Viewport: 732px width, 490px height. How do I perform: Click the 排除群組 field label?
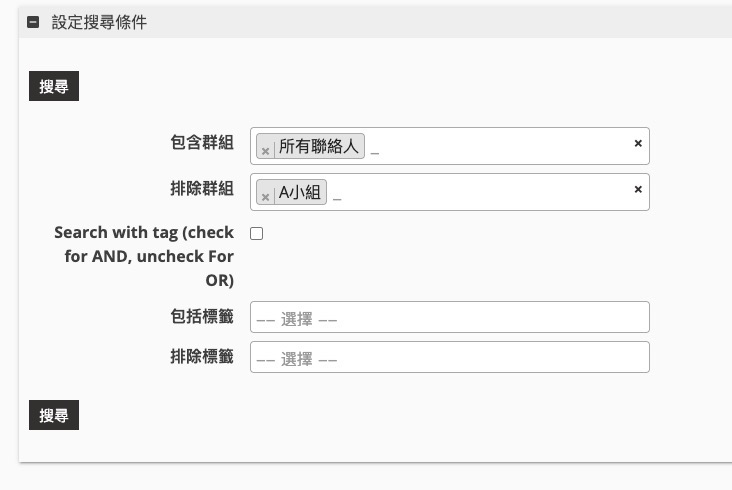click(x=202, y=189)
